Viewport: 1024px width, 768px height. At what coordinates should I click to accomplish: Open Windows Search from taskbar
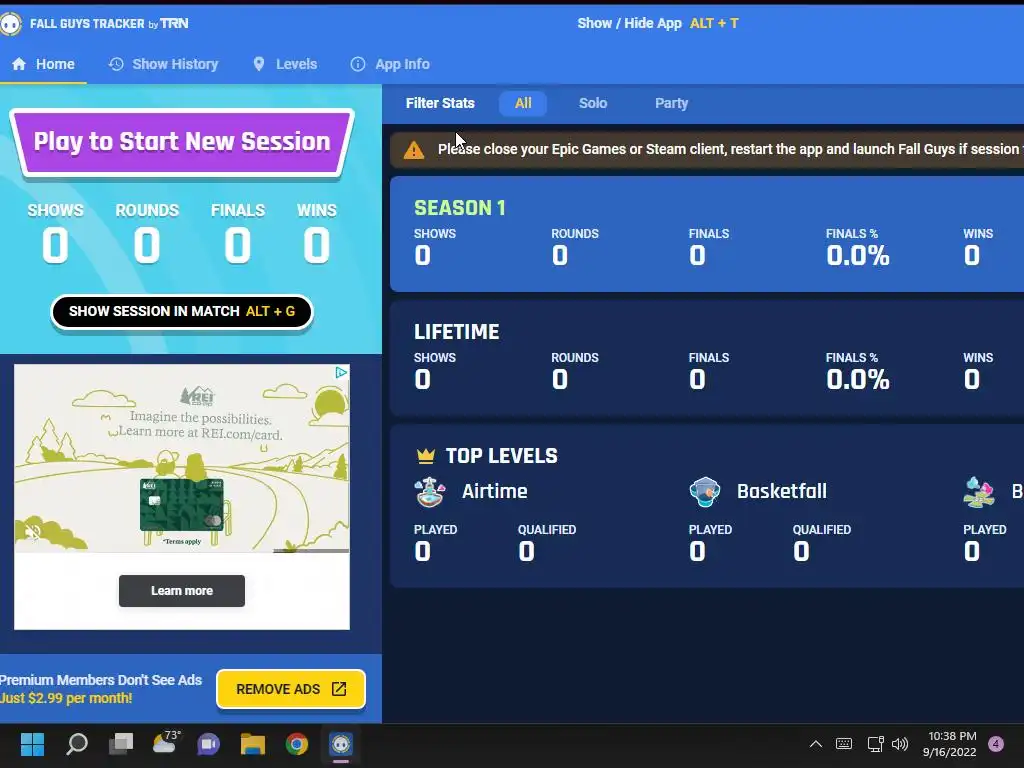pyautogui.click(x=77, y=744)
